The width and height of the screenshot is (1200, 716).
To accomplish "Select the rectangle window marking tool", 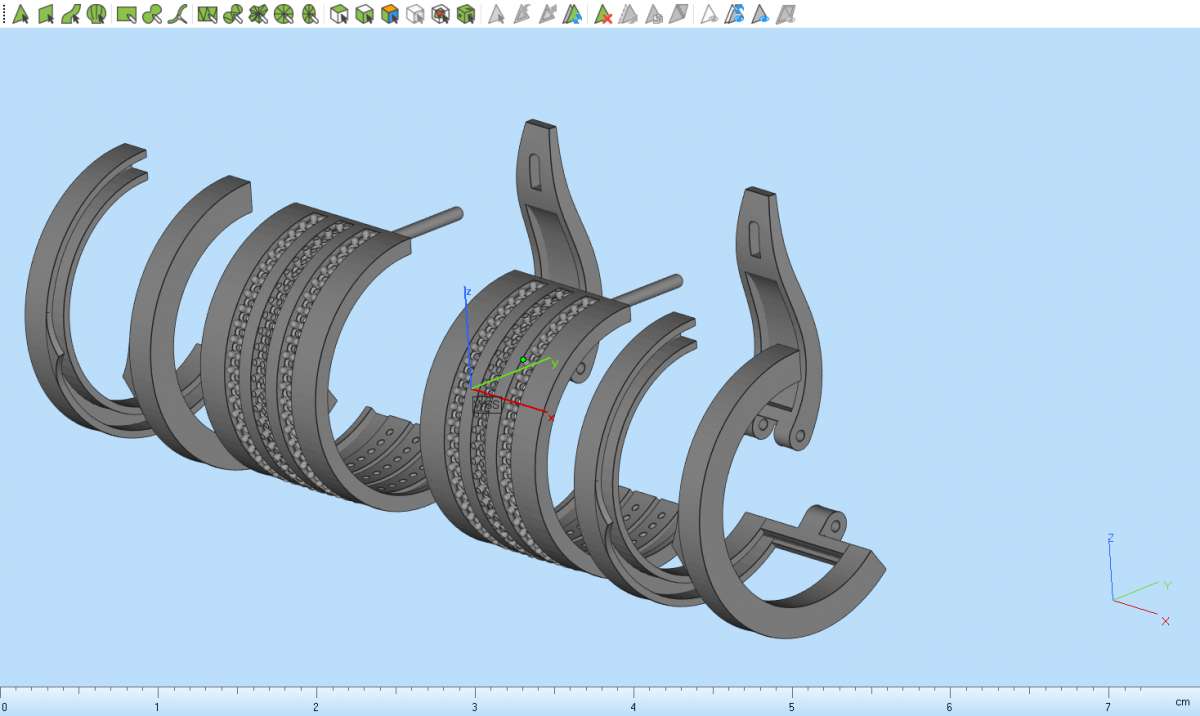I will (x=126, y=15).
